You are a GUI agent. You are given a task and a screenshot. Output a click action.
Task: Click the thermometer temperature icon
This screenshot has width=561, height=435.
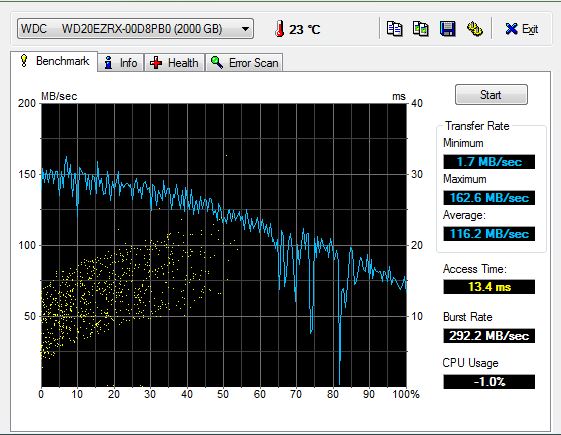click(x=280, y=29)
